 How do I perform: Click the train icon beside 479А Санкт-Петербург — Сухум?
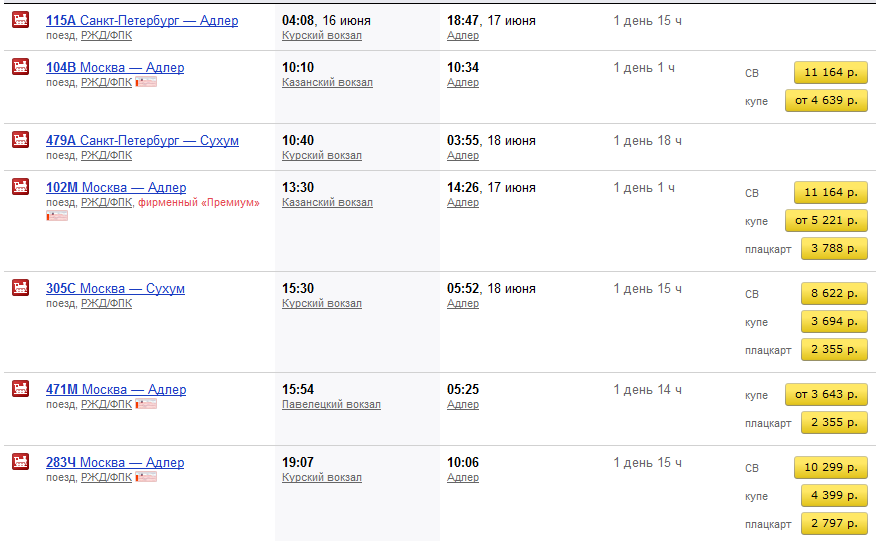point(20,140)
